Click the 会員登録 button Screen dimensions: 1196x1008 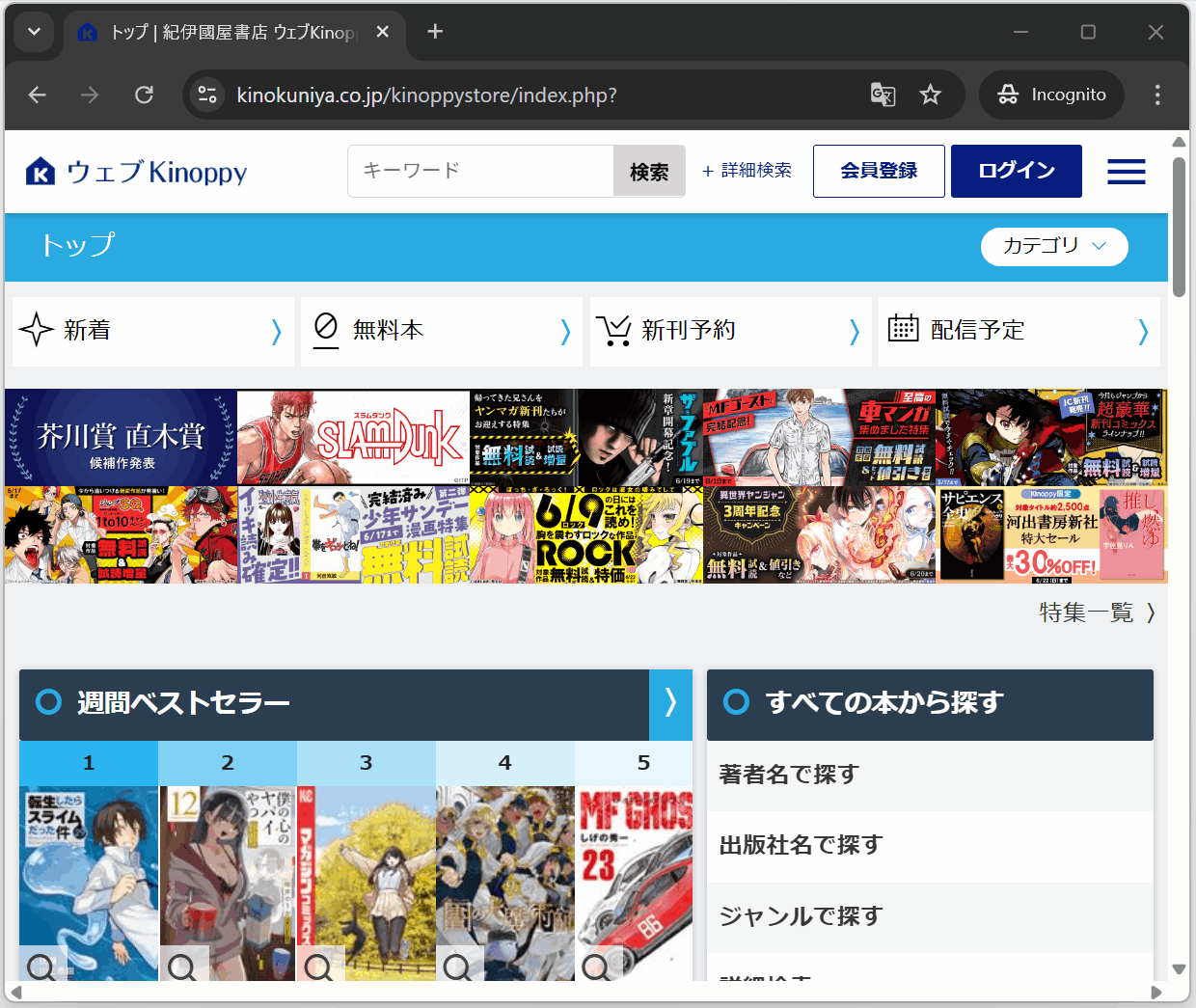879,171
